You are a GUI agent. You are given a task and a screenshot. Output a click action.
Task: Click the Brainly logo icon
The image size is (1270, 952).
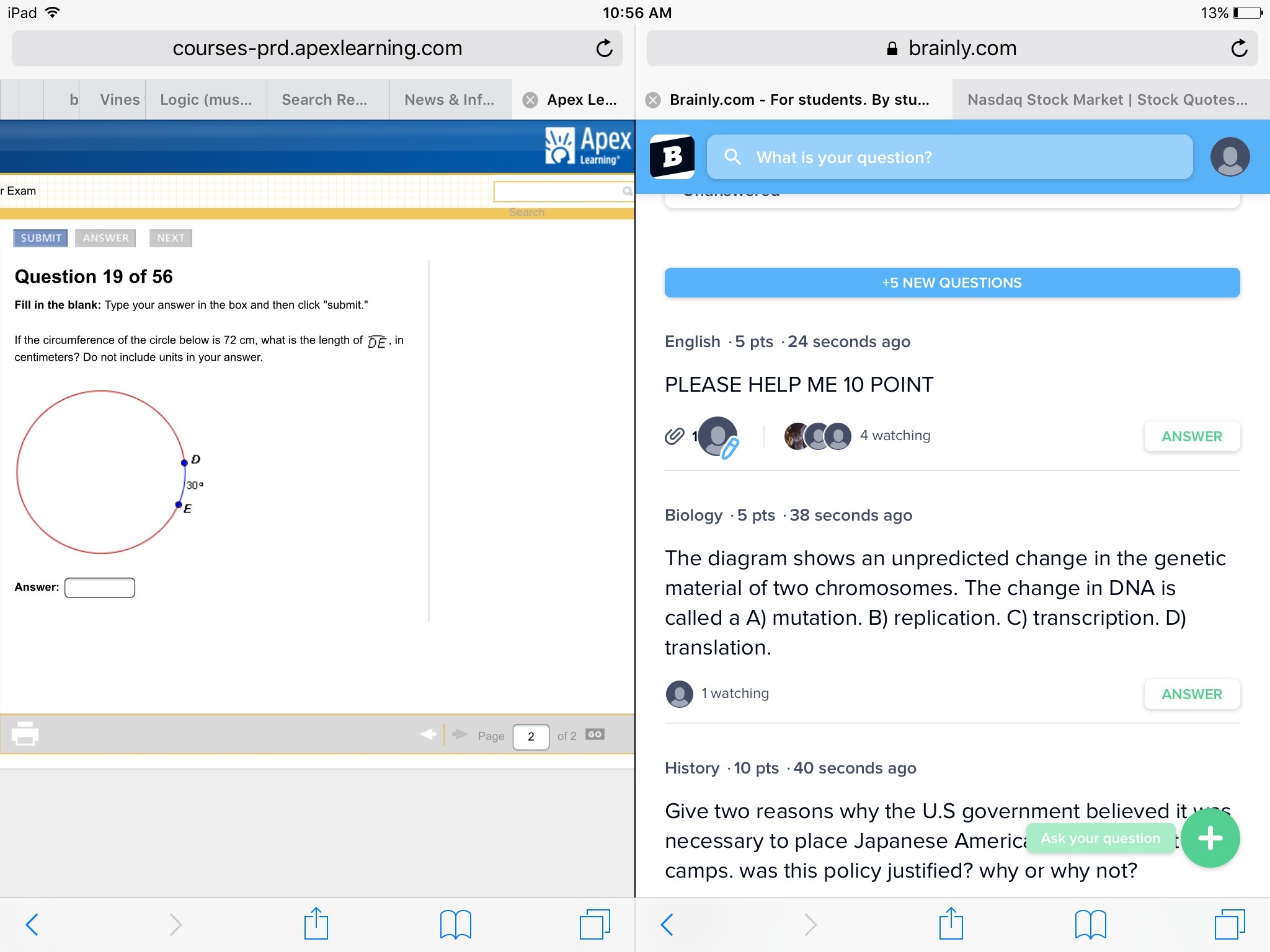[672, 157]
